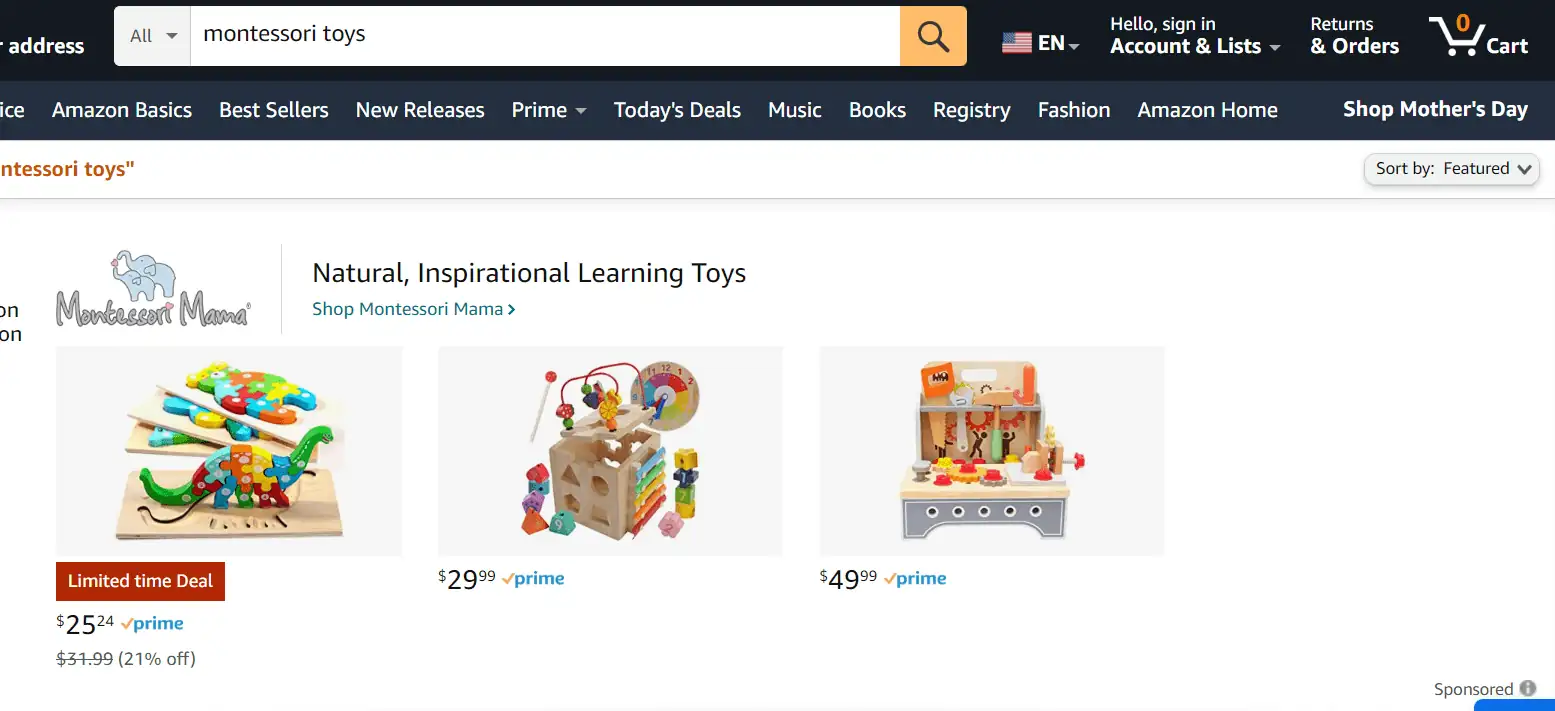Click the Montessori Mama elephant logo
The height and width of the screenshot is (711, 1555).
(153, 288)
